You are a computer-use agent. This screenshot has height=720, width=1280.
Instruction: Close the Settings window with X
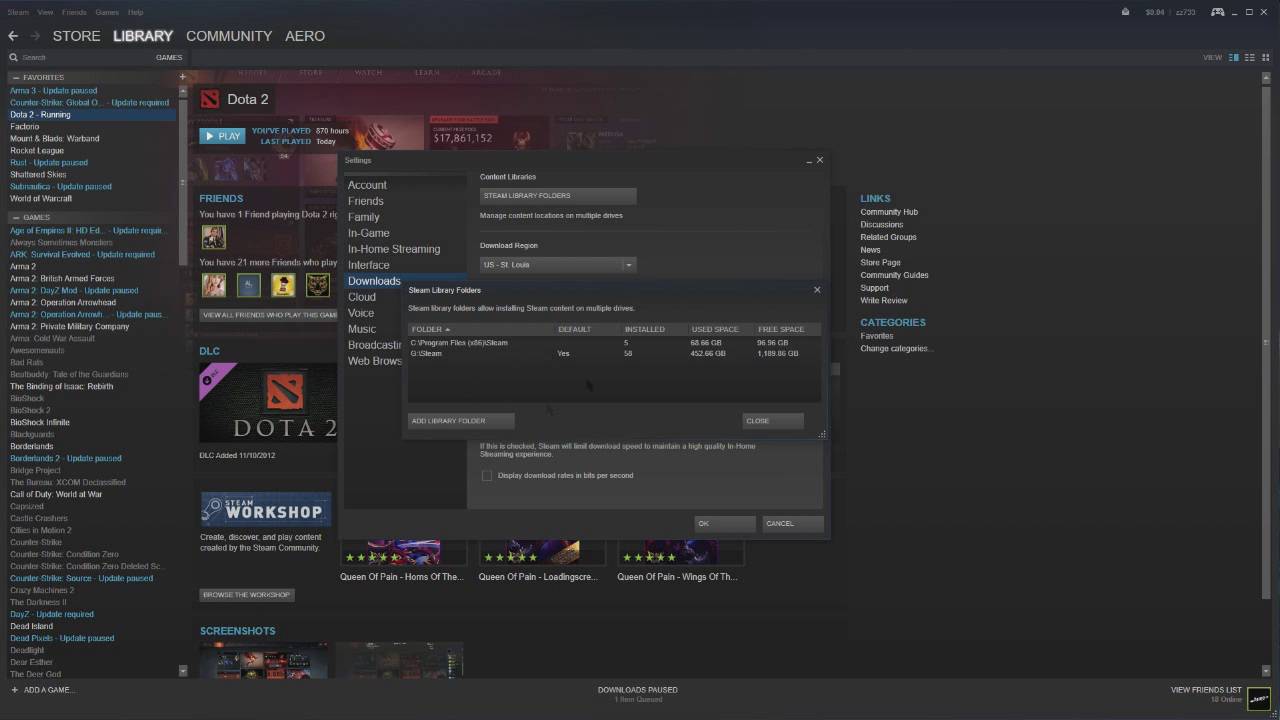pyautogui.click(x=820, y=160)
